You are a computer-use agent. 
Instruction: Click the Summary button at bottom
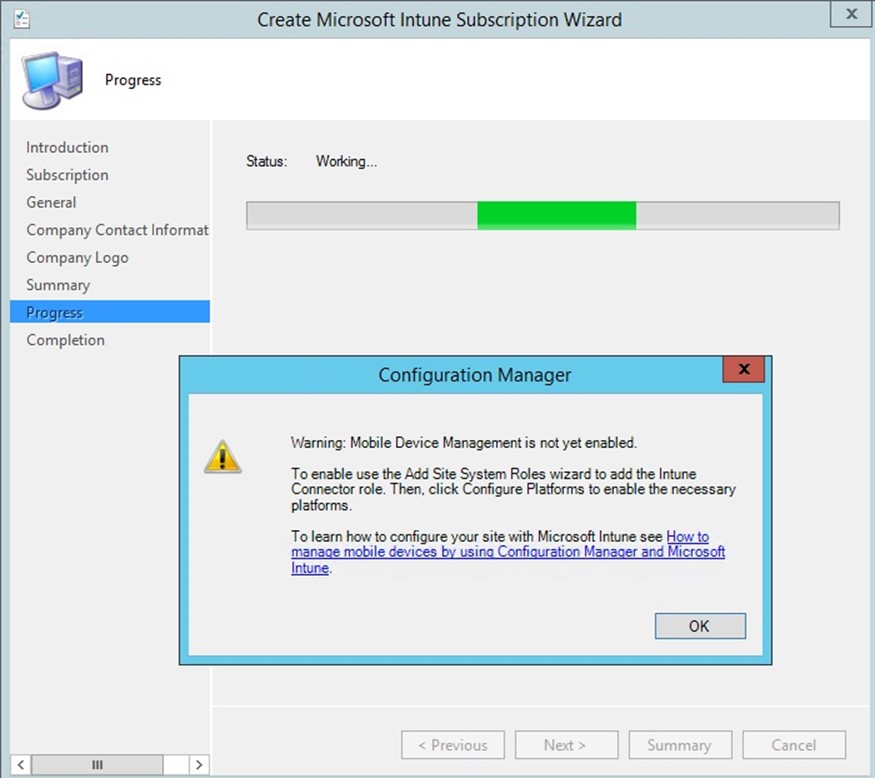coord(680,745)
